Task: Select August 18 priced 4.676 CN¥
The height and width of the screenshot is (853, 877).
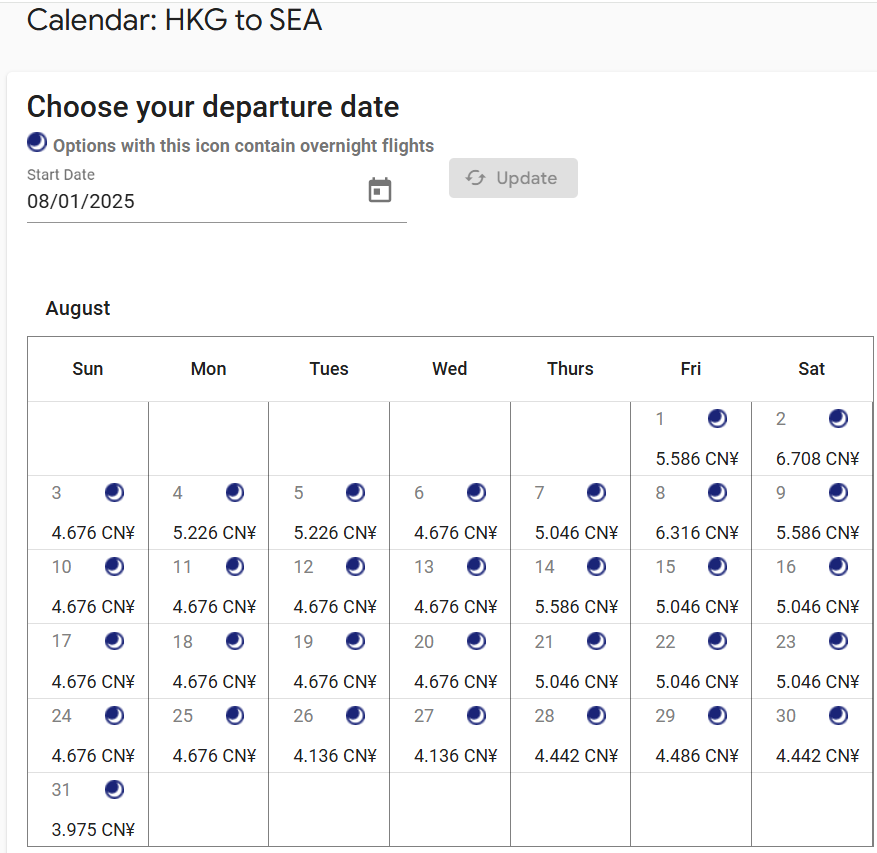Action: 209,661
